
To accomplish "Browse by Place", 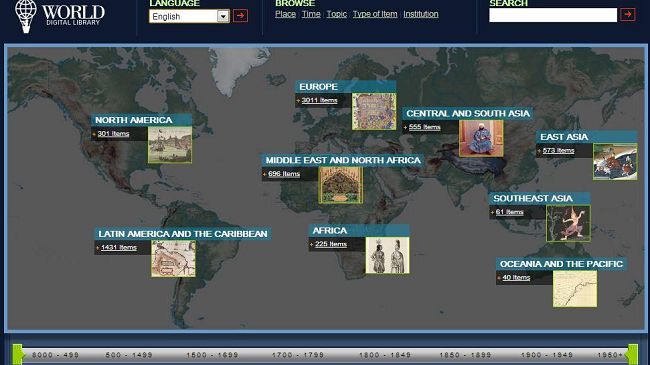I will click(286, 14).
